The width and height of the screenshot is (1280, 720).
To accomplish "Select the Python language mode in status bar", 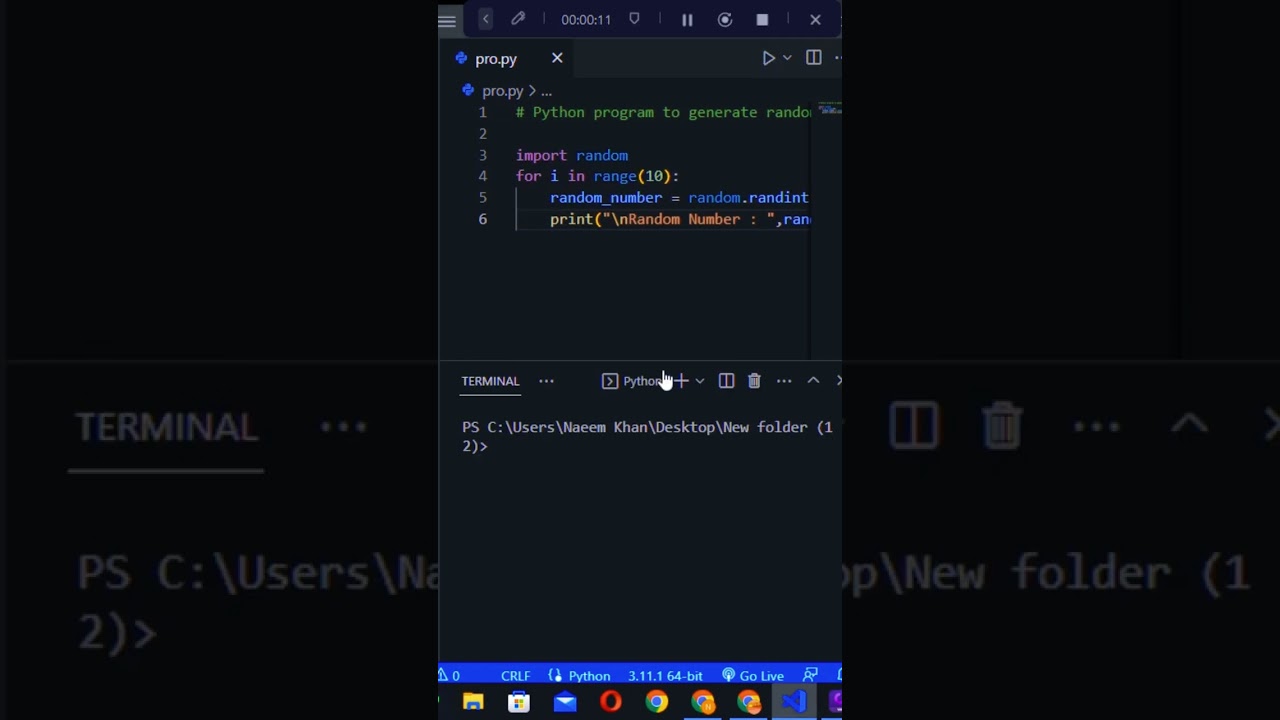I will tap(581, 676).
